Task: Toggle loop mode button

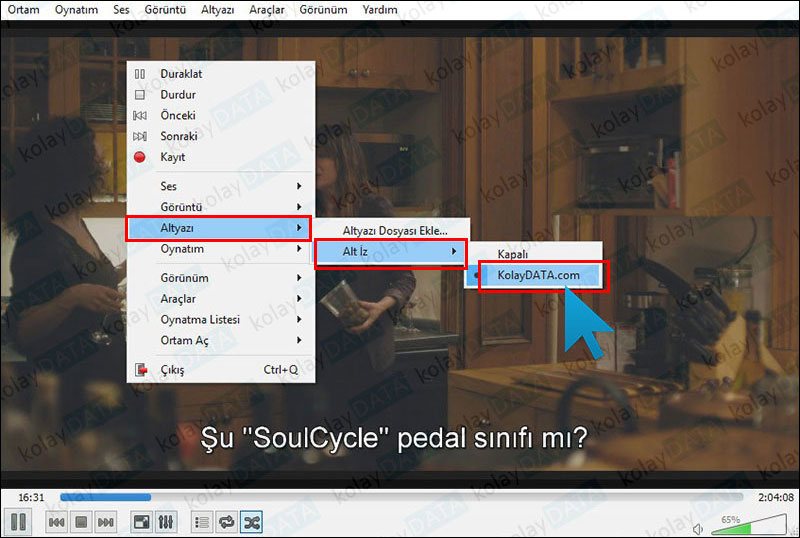Action: pos(227,522)
